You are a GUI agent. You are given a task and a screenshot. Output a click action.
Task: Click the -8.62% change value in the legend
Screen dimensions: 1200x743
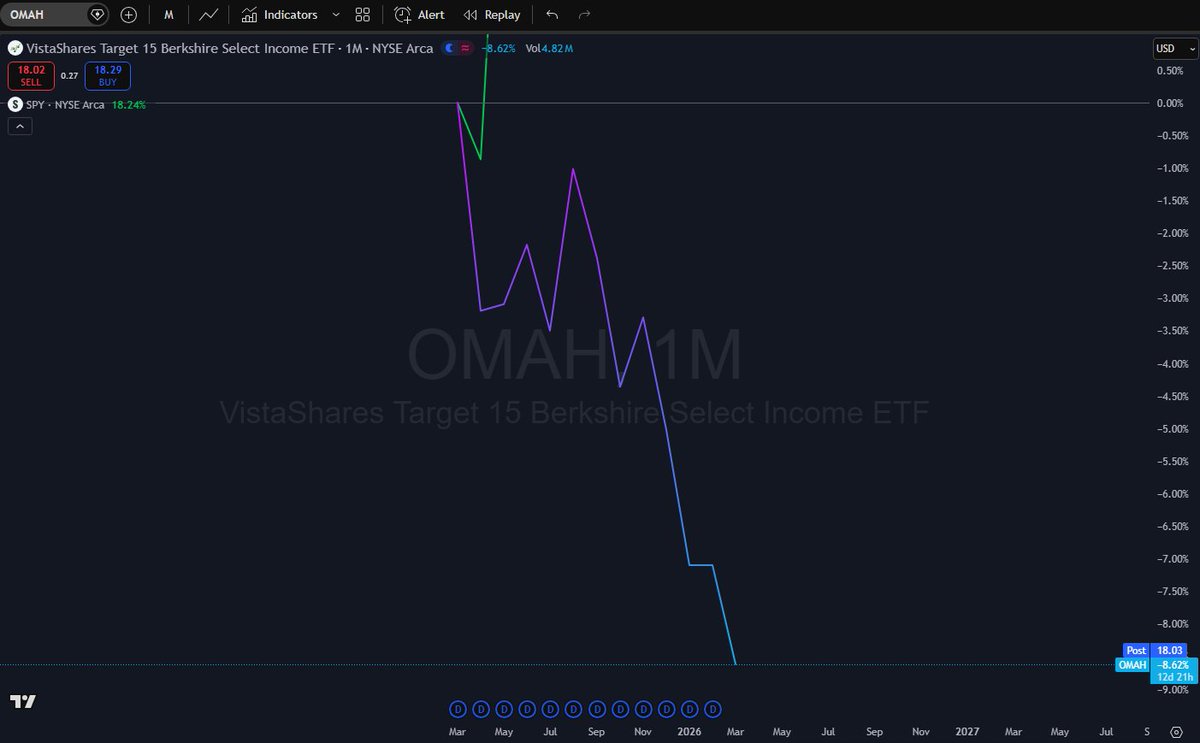[498, 48]
